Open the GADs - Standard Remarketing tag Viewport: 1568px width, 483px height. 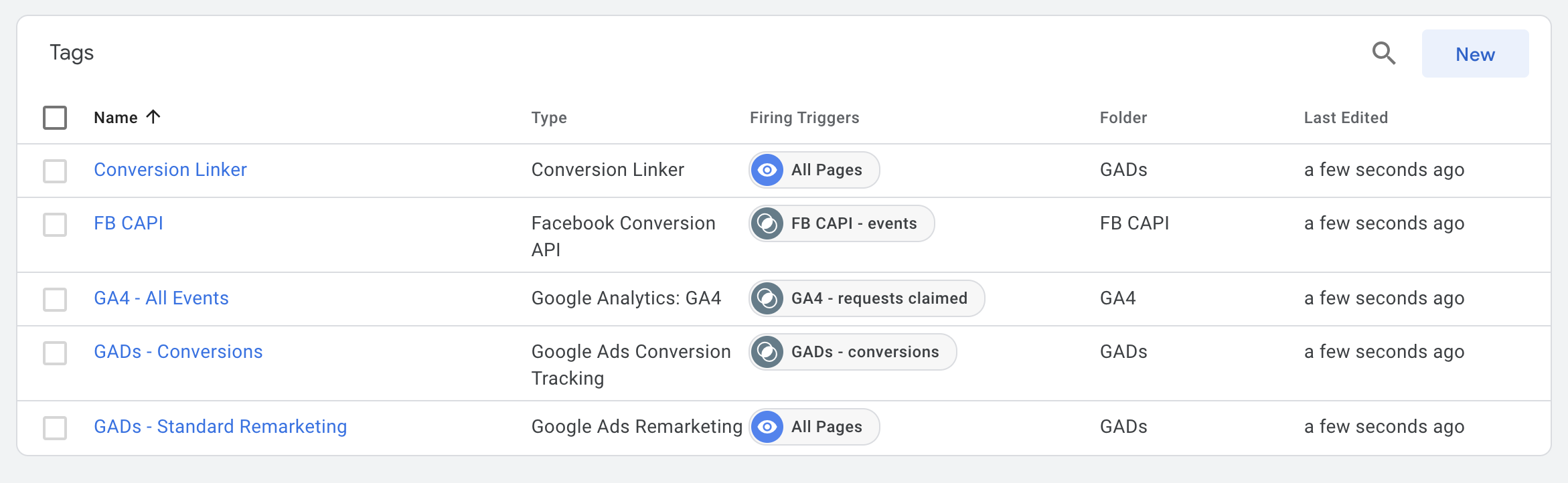point(220,427)
